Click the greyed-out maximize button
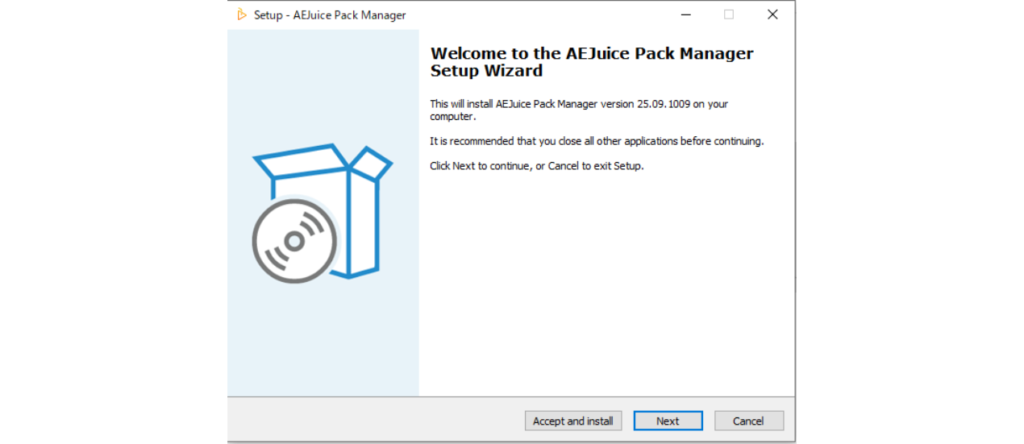1024x444 pixels. click(729, 15)
